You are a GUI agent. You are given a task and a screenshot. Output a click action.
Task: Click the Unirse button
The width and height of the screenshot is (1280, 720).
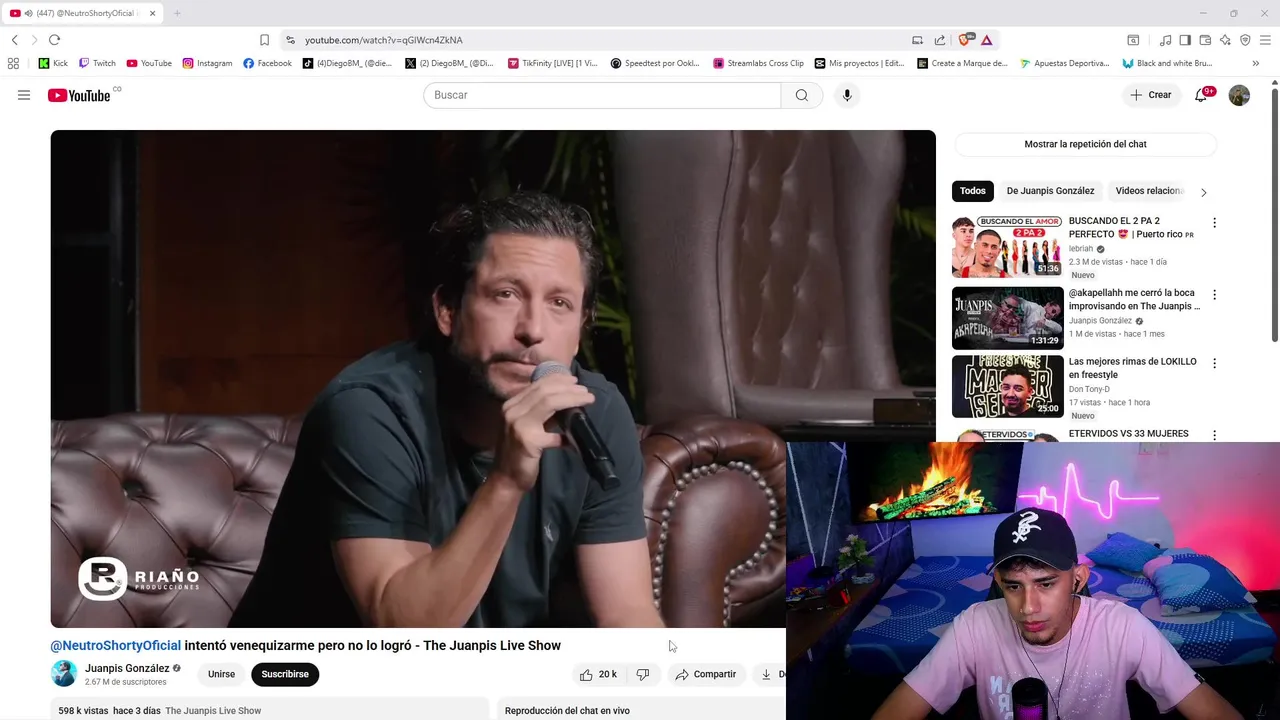coord(221,674)
